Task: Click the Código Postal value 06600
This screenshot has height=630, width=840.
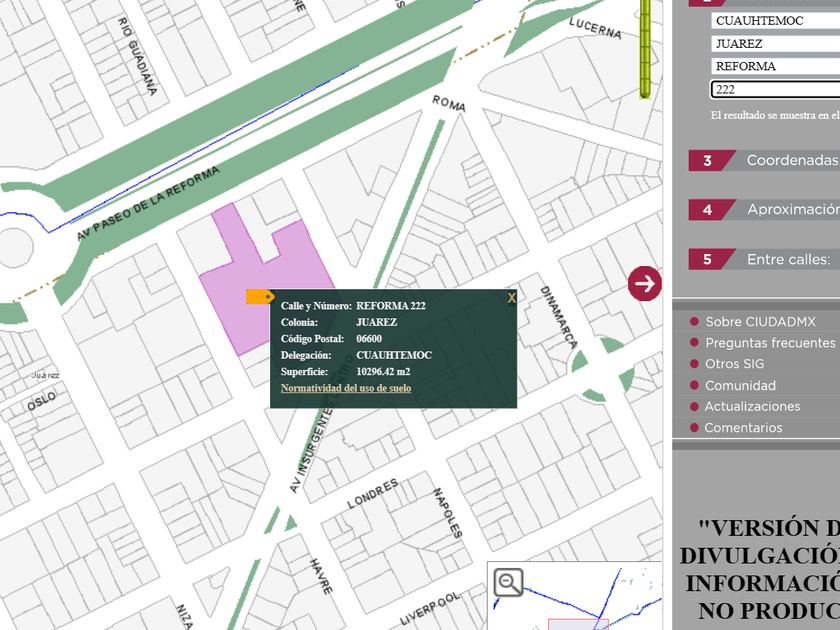Action: coord(369,339)
